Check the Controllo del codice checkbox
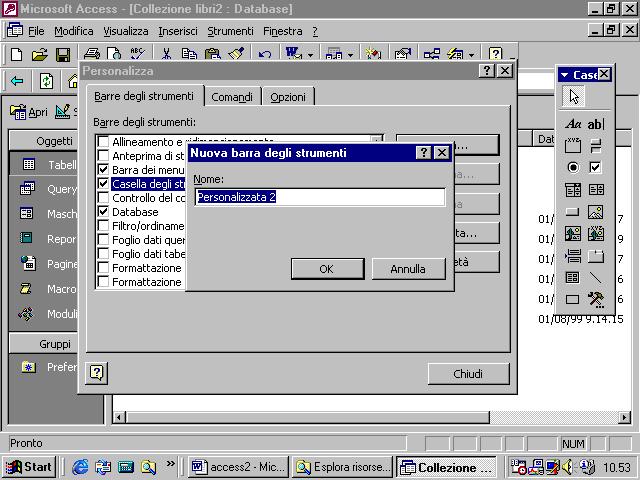This screenshot has height=480, width=640. click(103, 198)
